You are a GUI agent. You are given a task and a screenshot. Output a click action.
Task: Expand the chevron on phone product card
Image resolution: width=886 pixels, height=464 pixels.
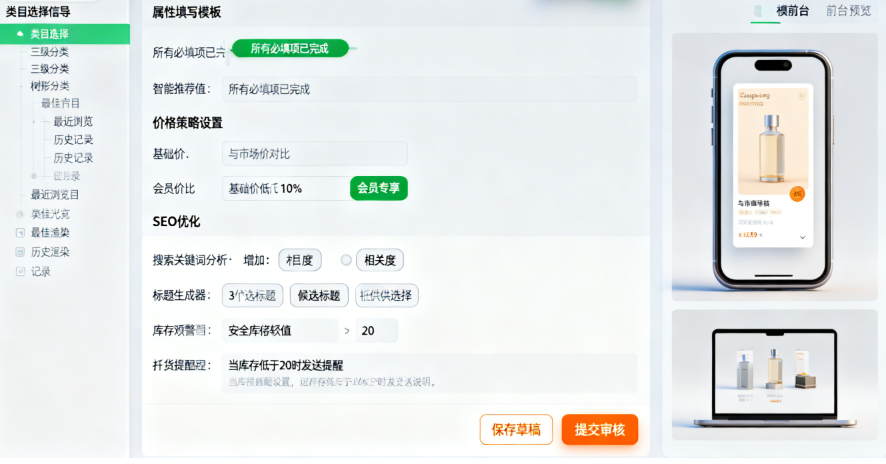click(801, 237)
